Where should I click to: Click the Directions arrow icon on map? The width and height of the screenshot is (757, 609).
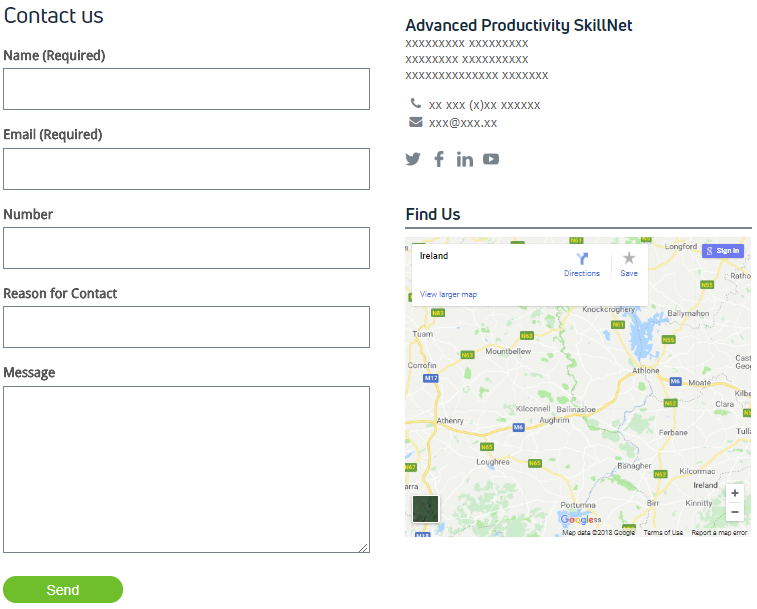pos(582,259)
